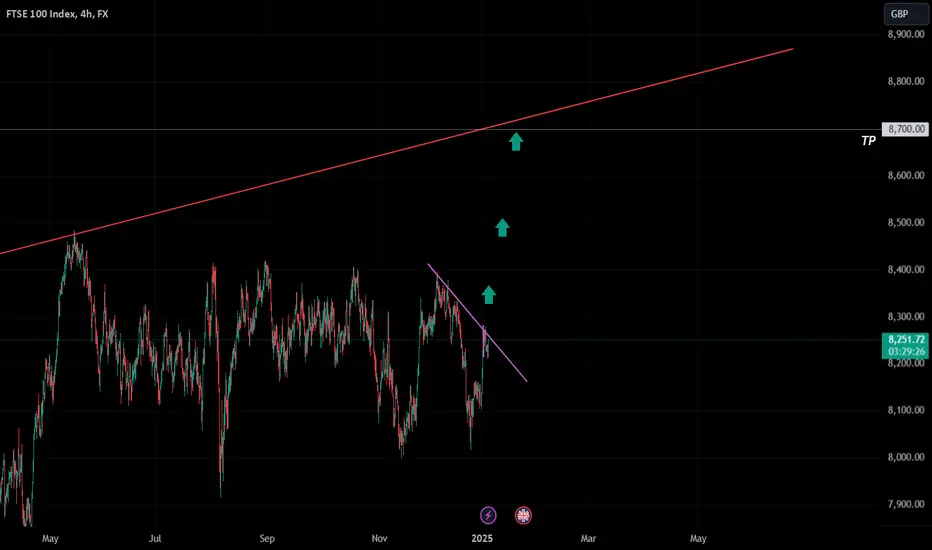This screenshot has height=550, width=932.
Task: Select the 8,700.00 horizontal line price label
Action: (x=905, y=129)
